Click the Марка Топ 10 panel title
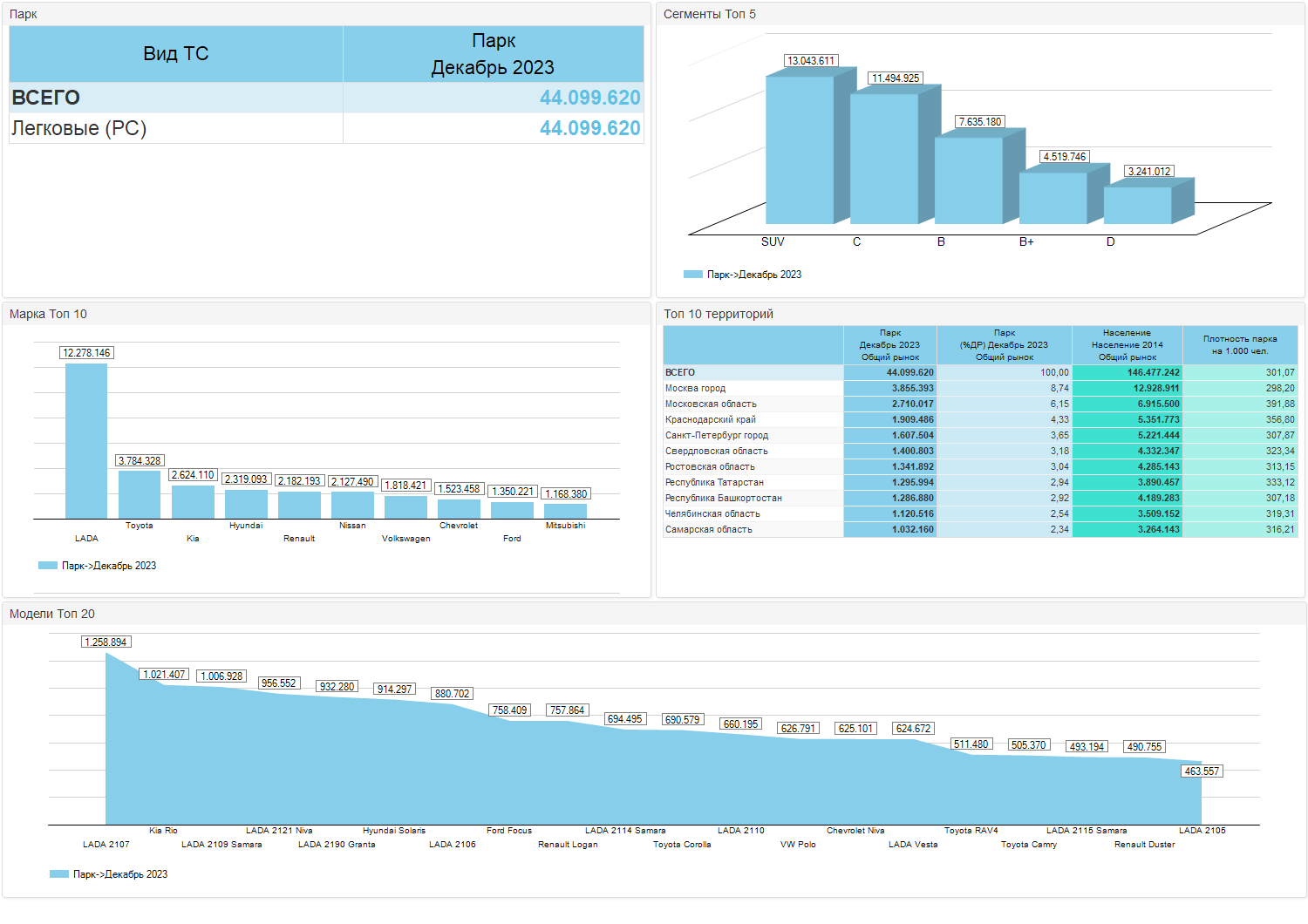 pyautogui.click(x=48, y=314)
